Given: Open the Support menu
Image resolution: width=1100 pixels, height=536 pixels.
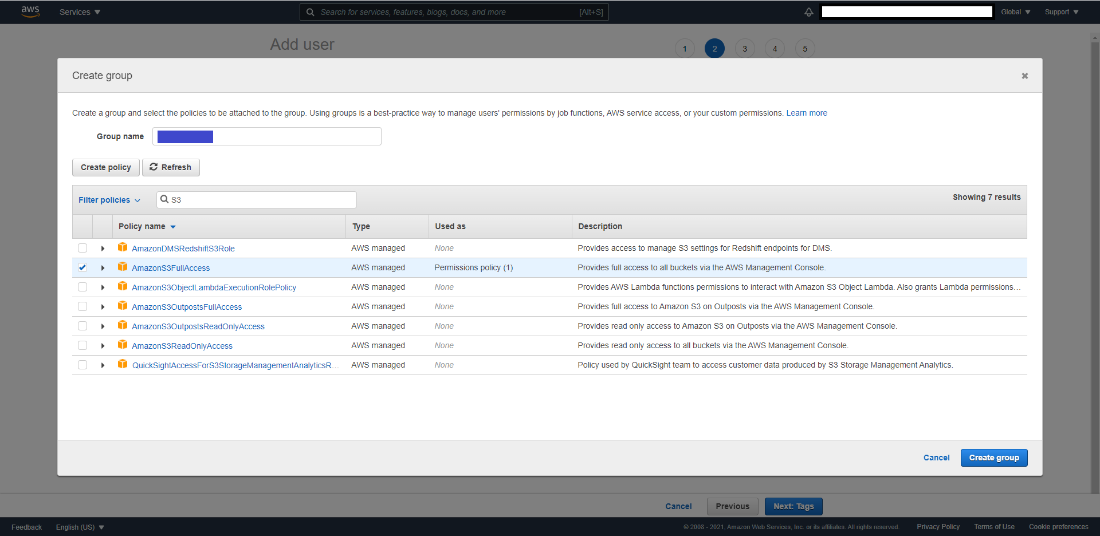Looking at the screenshot, I should (1061, 12).
